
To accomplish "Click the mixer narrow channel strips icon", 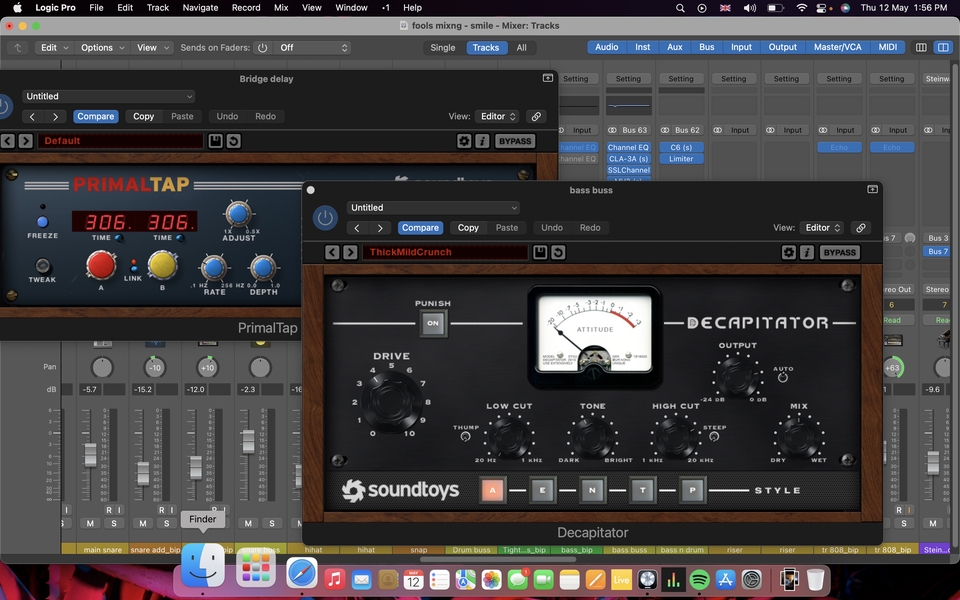I will pyautogui.click(x=921, y=47).
